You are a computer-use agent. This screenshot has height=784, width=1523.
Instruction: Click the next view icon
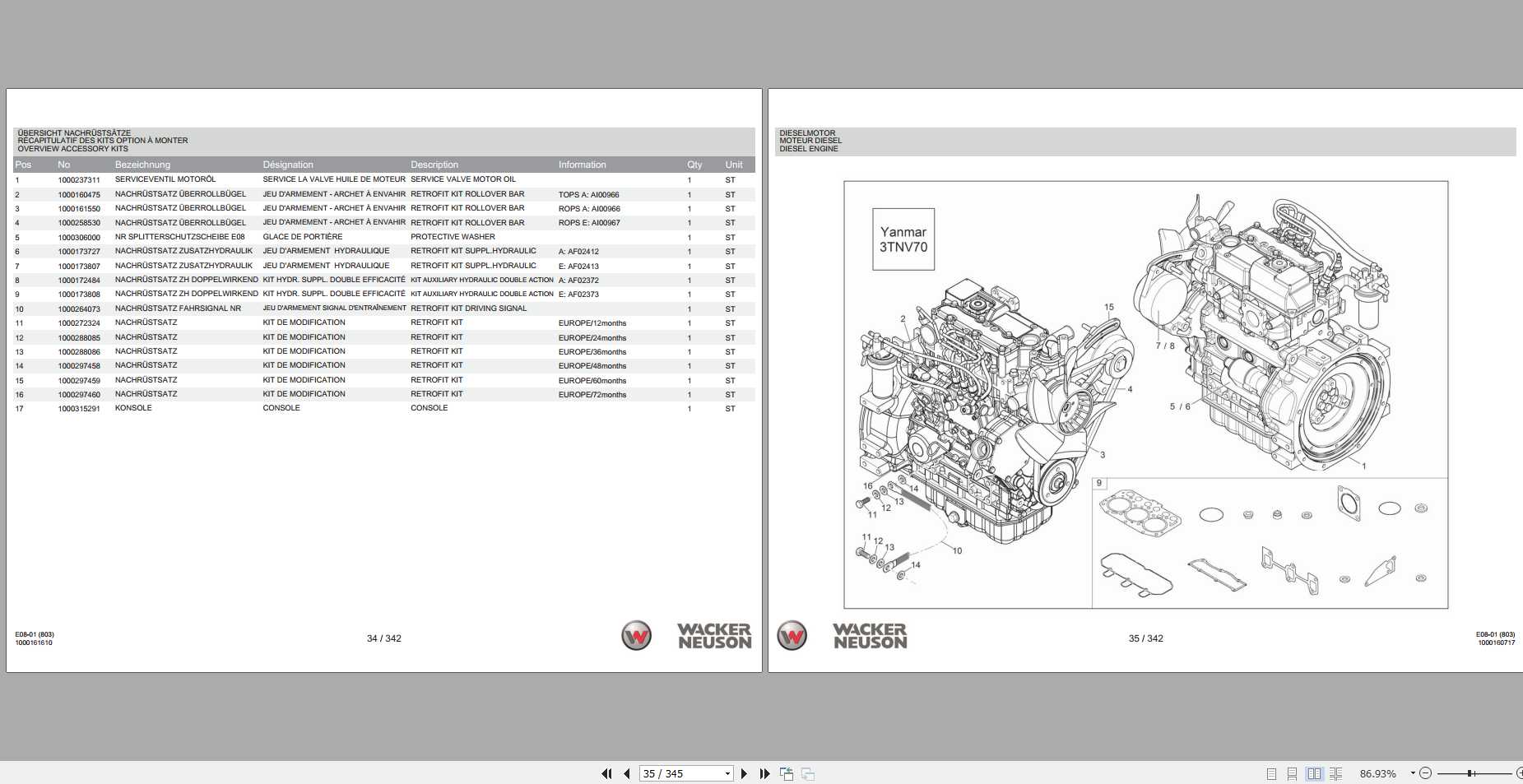coord(808,773)
